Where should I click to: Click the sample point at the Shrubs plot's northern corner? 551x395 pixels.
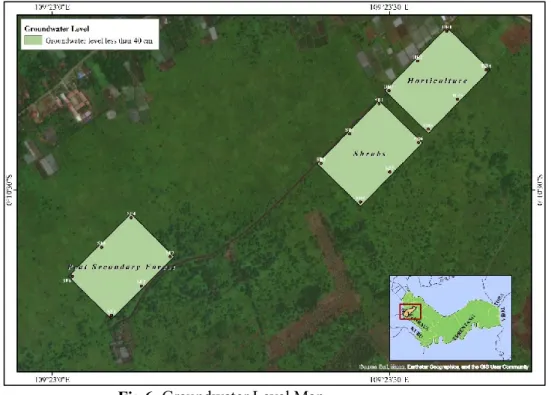click(x=379, y=103)
